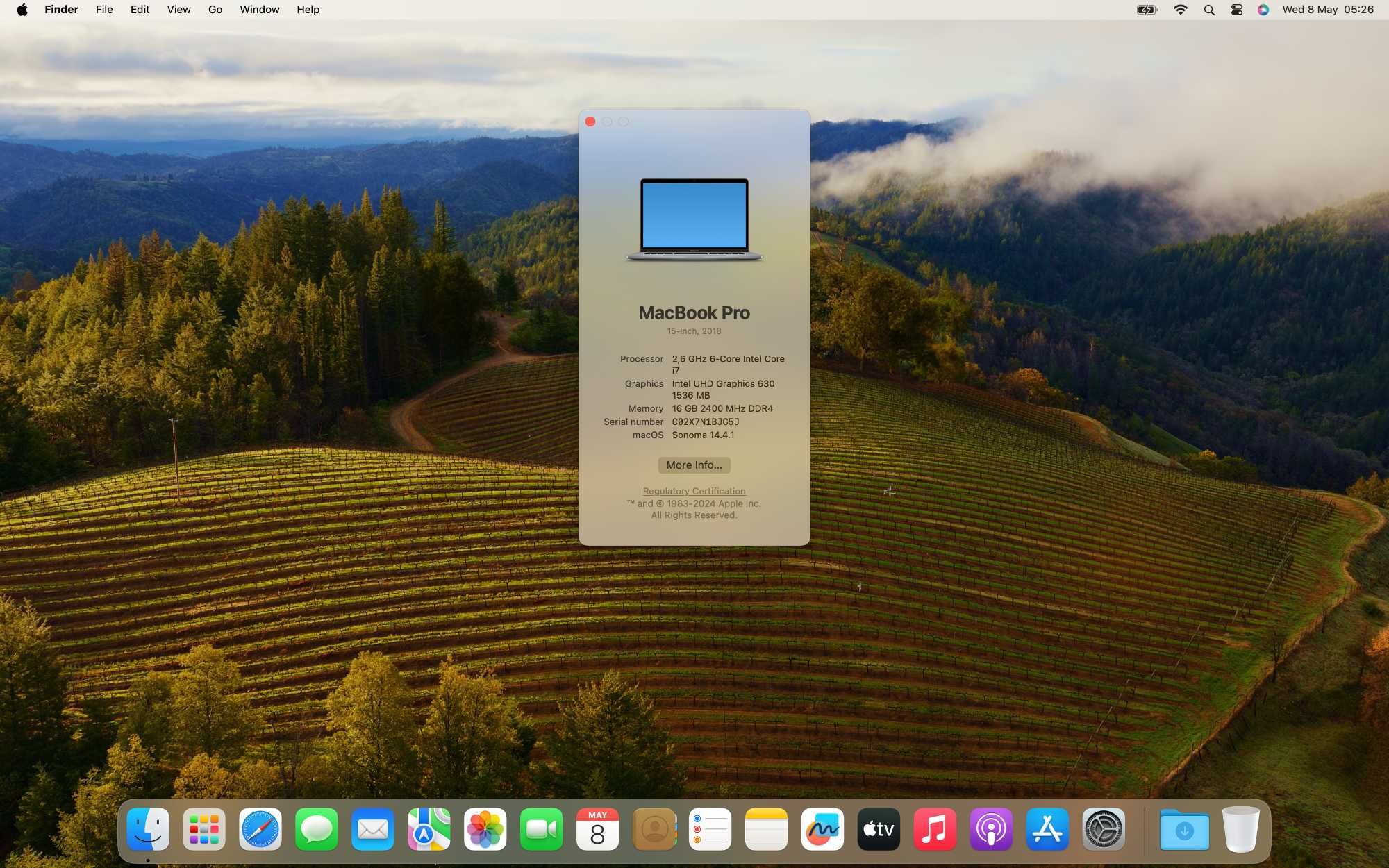This screenshot has width=1389, height=868.
Task: Launch Freeform from the Dock
Action: coord(823,829)
